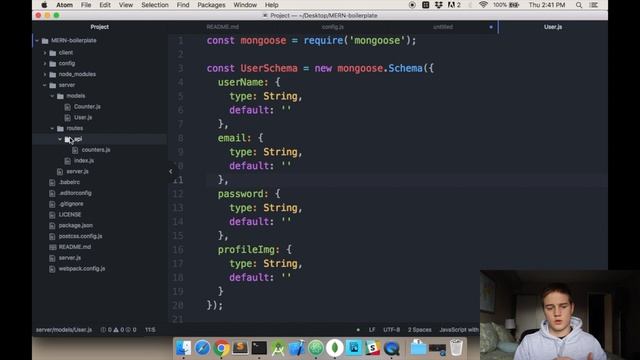640x360 pixels.
Task: Switch to the README.md tab
Action: (222, 27)
